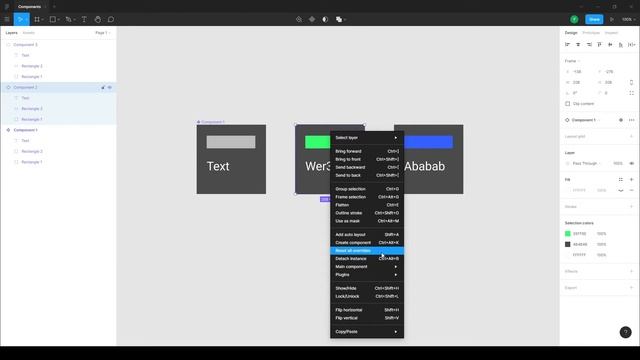Click the blue Share button
Image resolution: width=640 pixels, height=360 pixels.
pyautogui.click(x=594, y=19)
